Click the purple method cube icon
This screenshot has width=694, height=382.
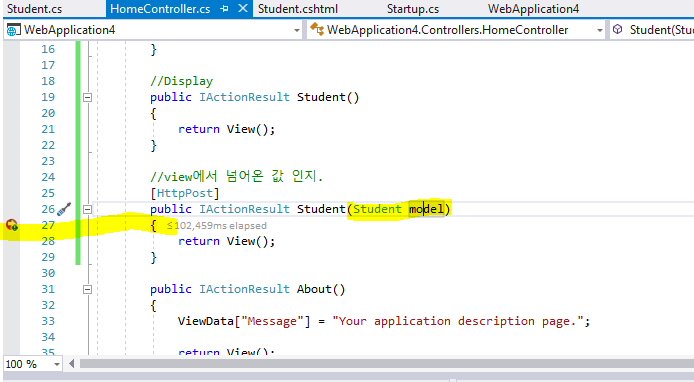617,29
